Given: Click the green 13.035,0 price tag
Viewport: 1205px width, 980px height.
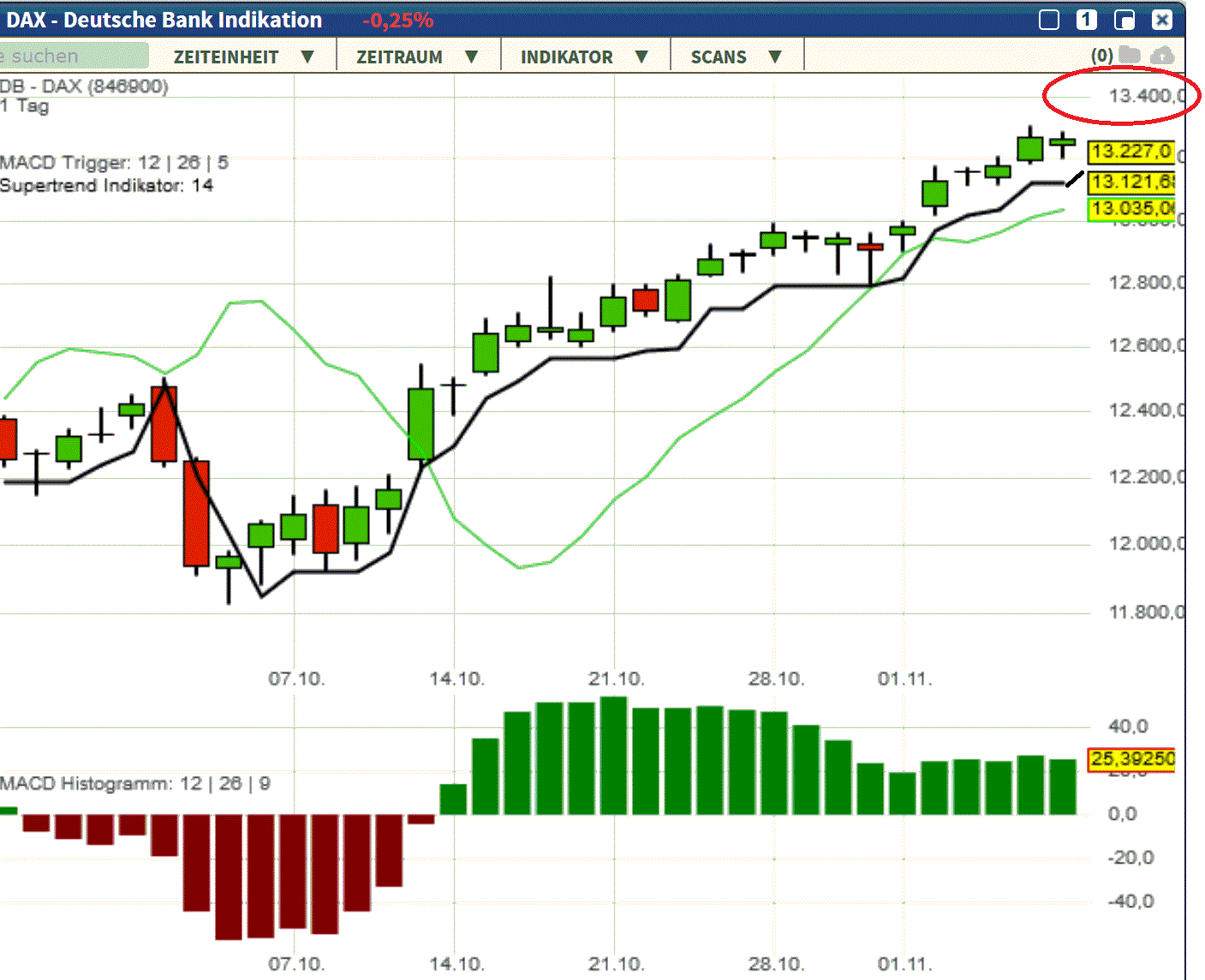Looking at the screenshot, I should 1131,208.
